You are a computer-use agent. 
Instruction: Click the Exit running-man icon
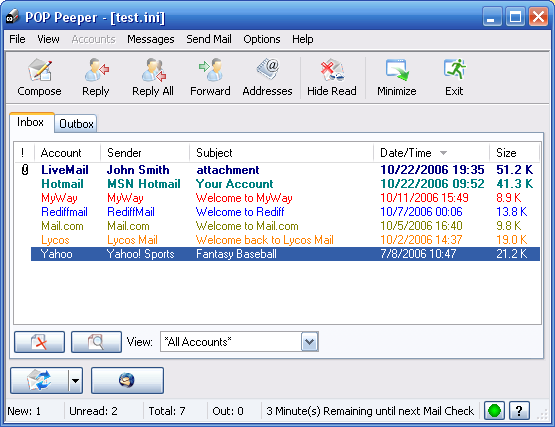(x=454, y=69)
